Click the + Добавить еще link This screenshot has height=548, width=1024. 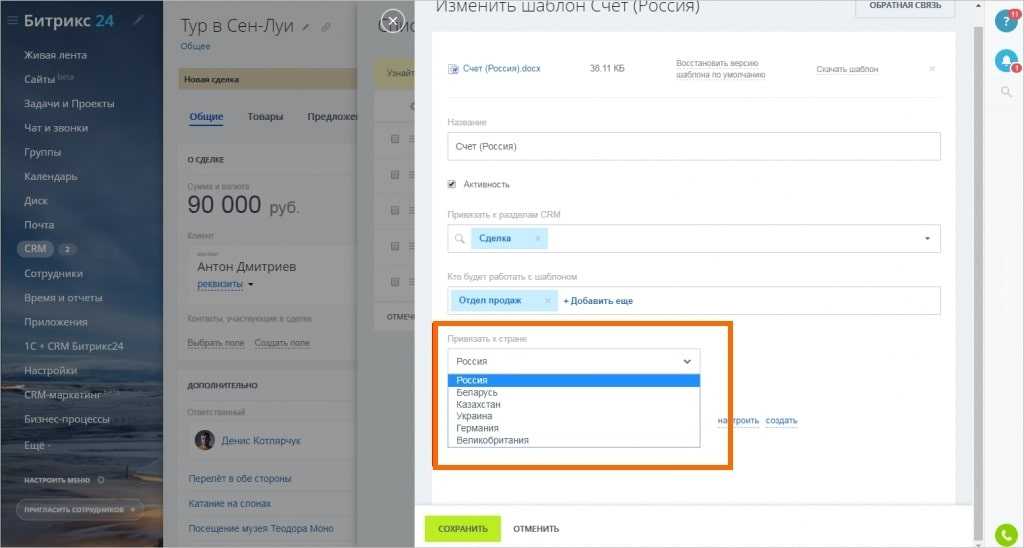click(598, 301)
